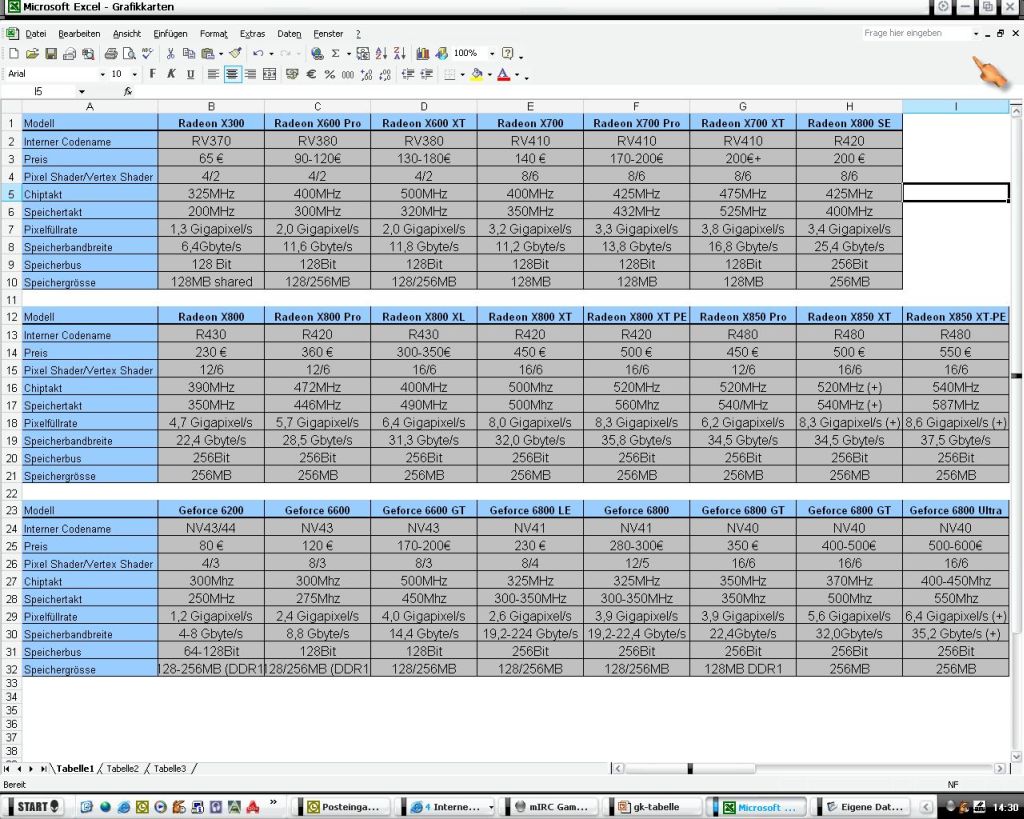This screenshot has width=1024, height=819.
Task: Select column header F
Action: coord(636,106)
